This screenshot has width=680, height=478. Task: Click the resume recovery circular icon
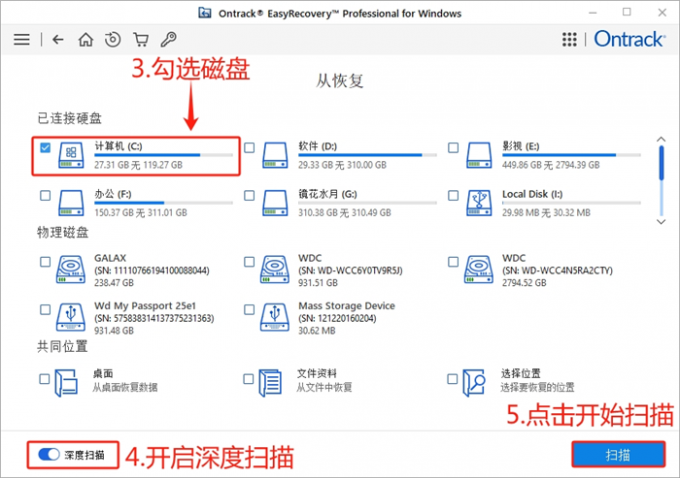(x=113, y=39)
